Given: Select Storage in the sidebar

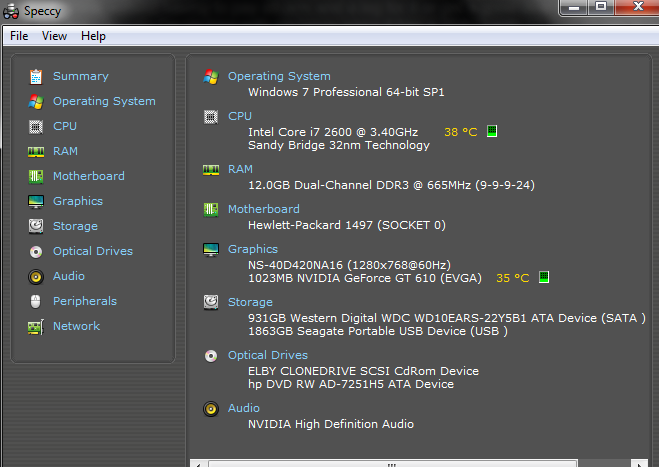Looking at the screenshot, I should click(x=75, y=227).
